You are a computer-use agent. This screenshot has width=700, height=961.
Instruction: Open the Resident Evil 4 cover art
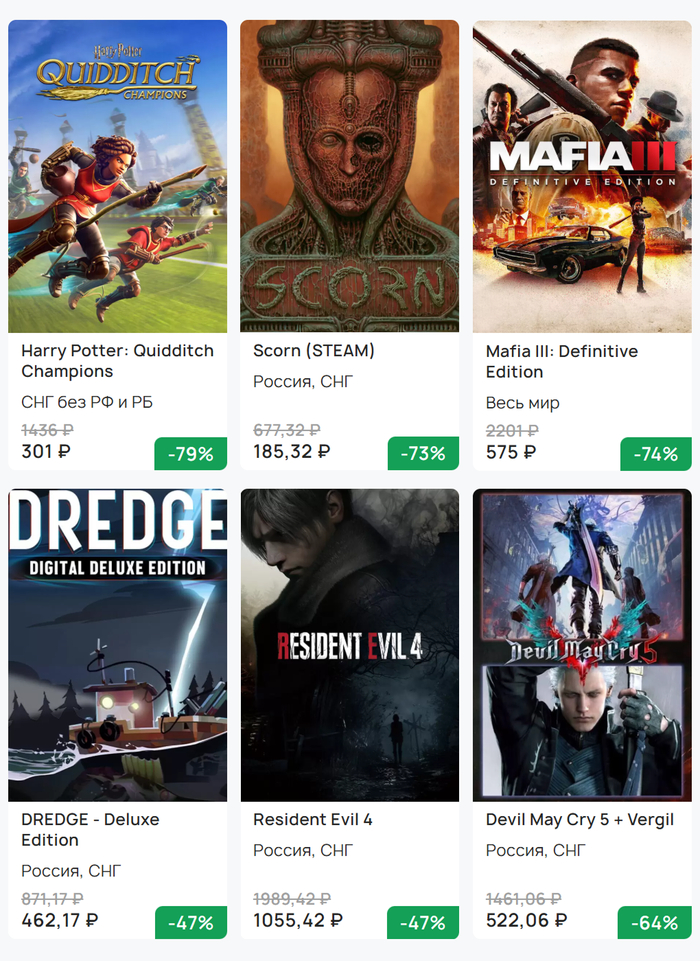[x=350, y=645]
